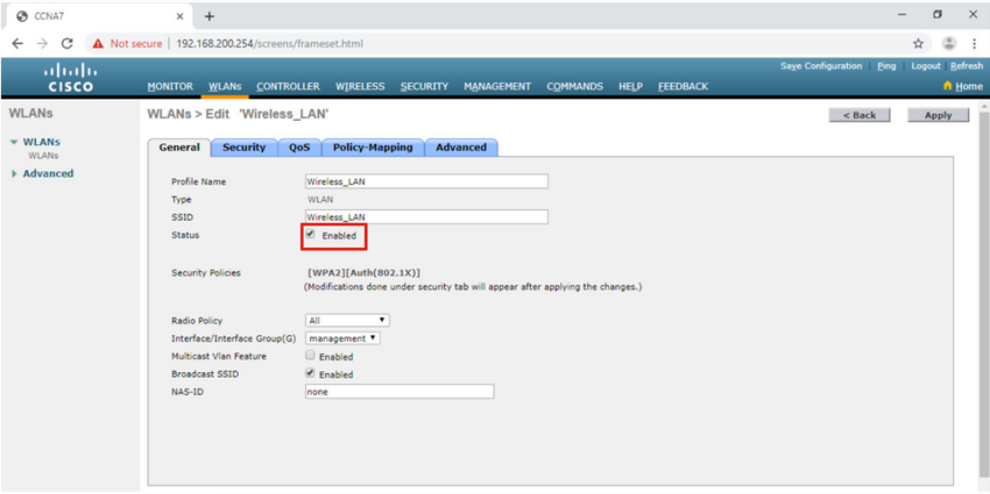Viewport: 990px width, 494px height.
Task: Open the browser profile avatar icon
Action: point(948,44)
